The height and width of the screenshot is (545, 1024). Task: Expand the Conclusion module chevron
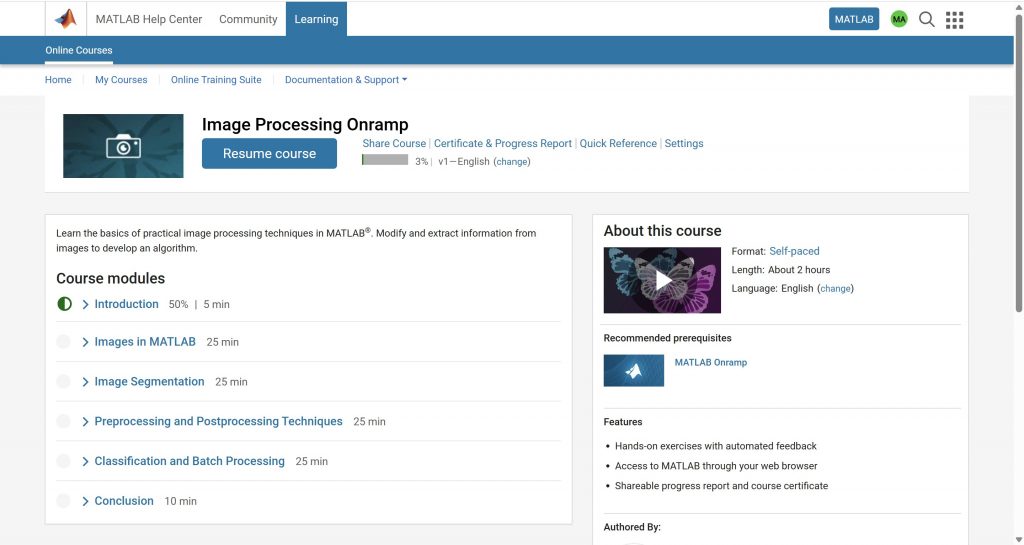[86, 501]
